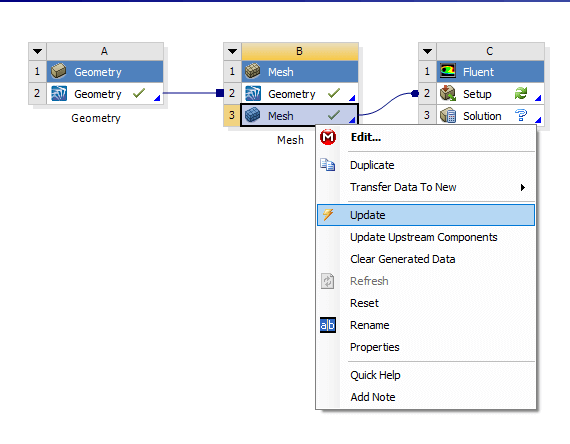The width and height of the screenshot is (570, 444).
Task: Click the Mesh title icon in system B
Action: (x=253, y=71)
